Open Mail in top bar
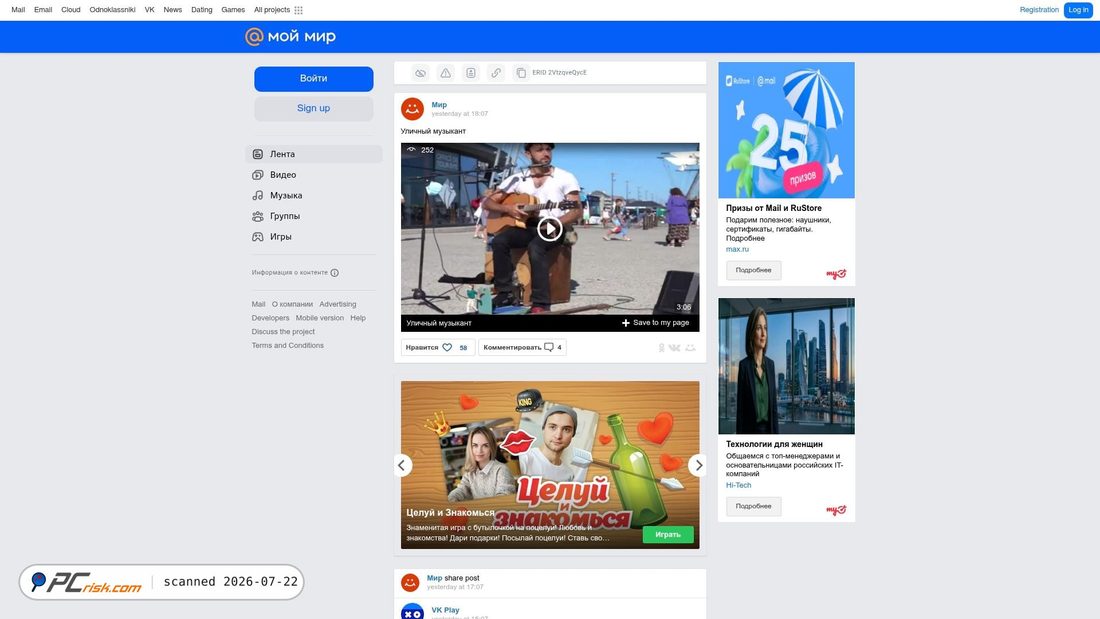Screen dimensions: 1100x619 click(x=18, y=10)
